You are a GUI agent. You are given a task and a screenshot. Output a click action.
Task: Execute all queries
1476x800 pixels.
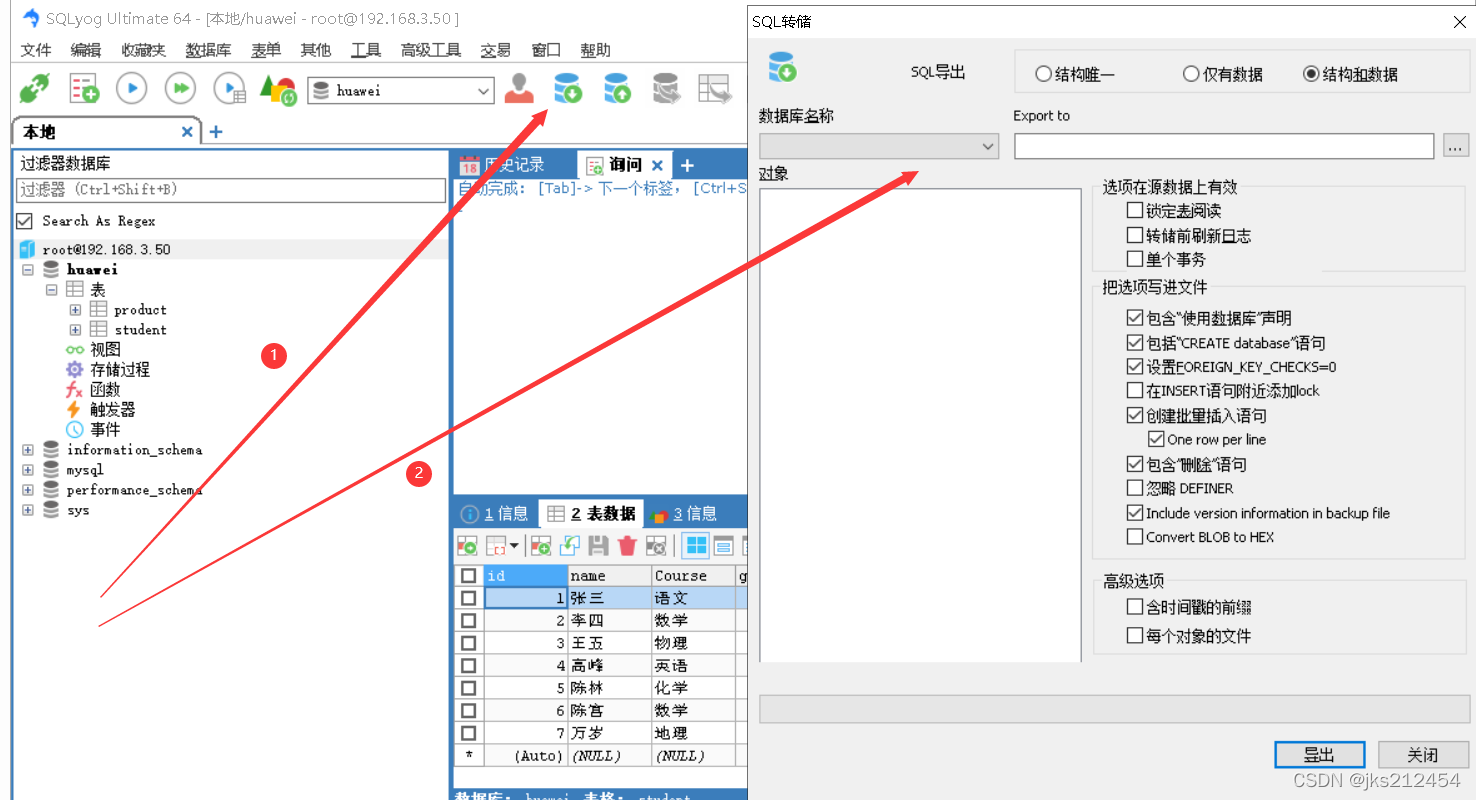click(180, 88)
